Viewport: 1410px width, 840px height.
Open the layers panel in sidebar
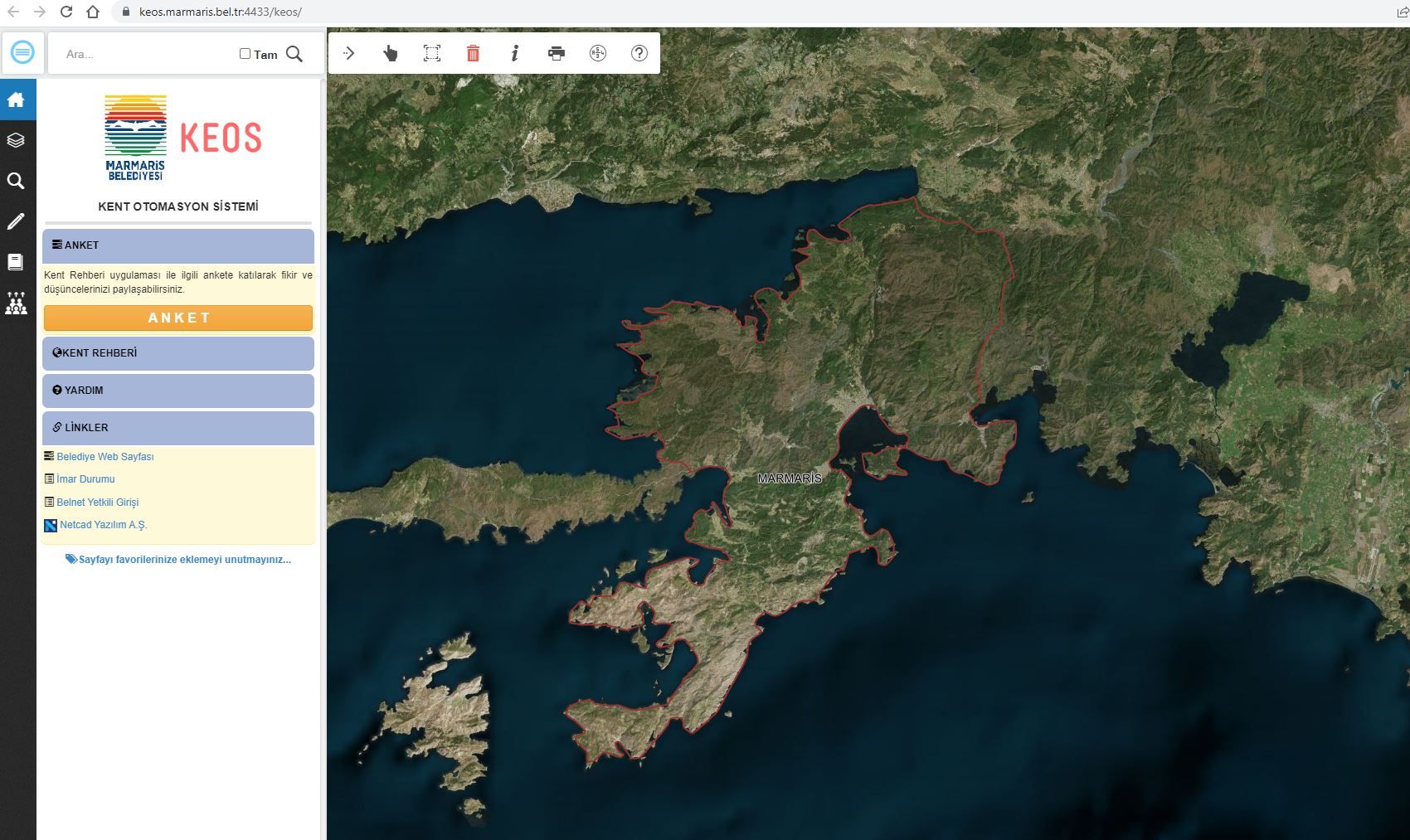coord(16,140)
